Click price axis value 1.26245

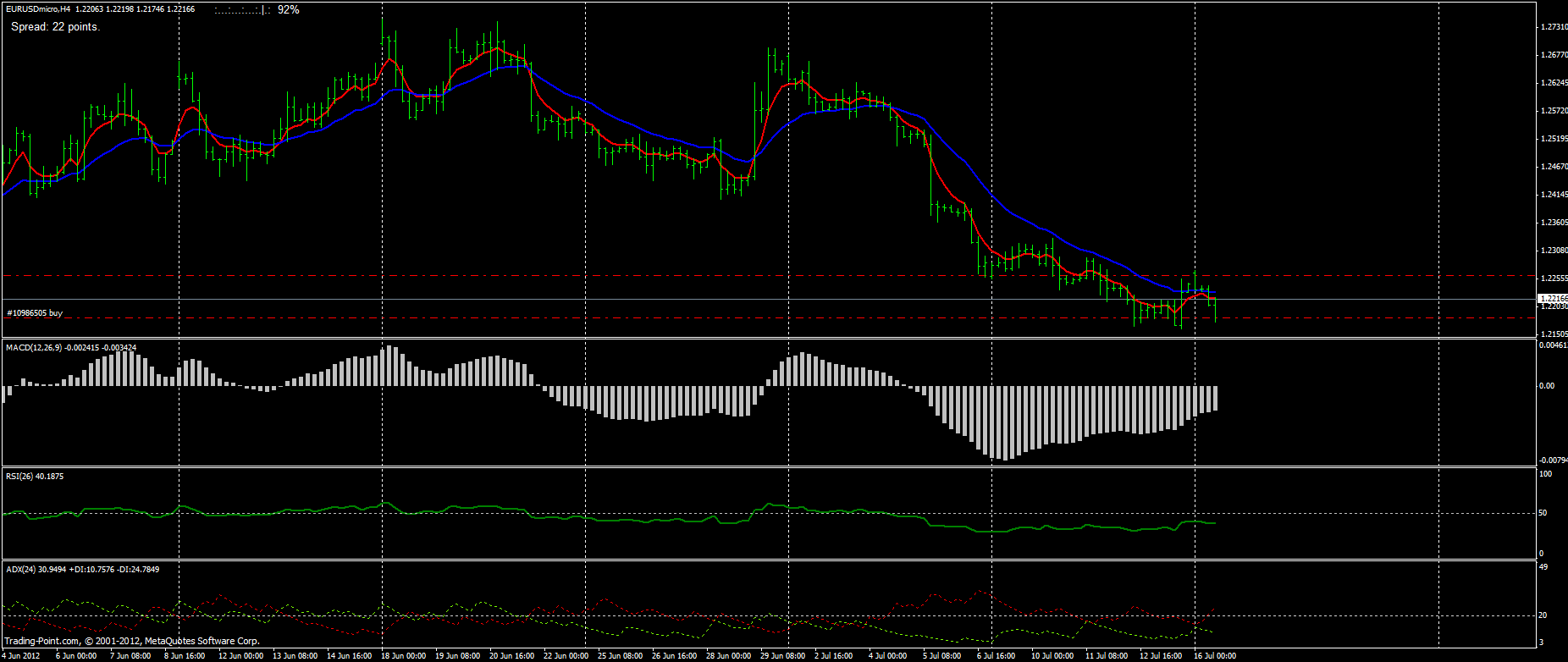coord(1554,83)
